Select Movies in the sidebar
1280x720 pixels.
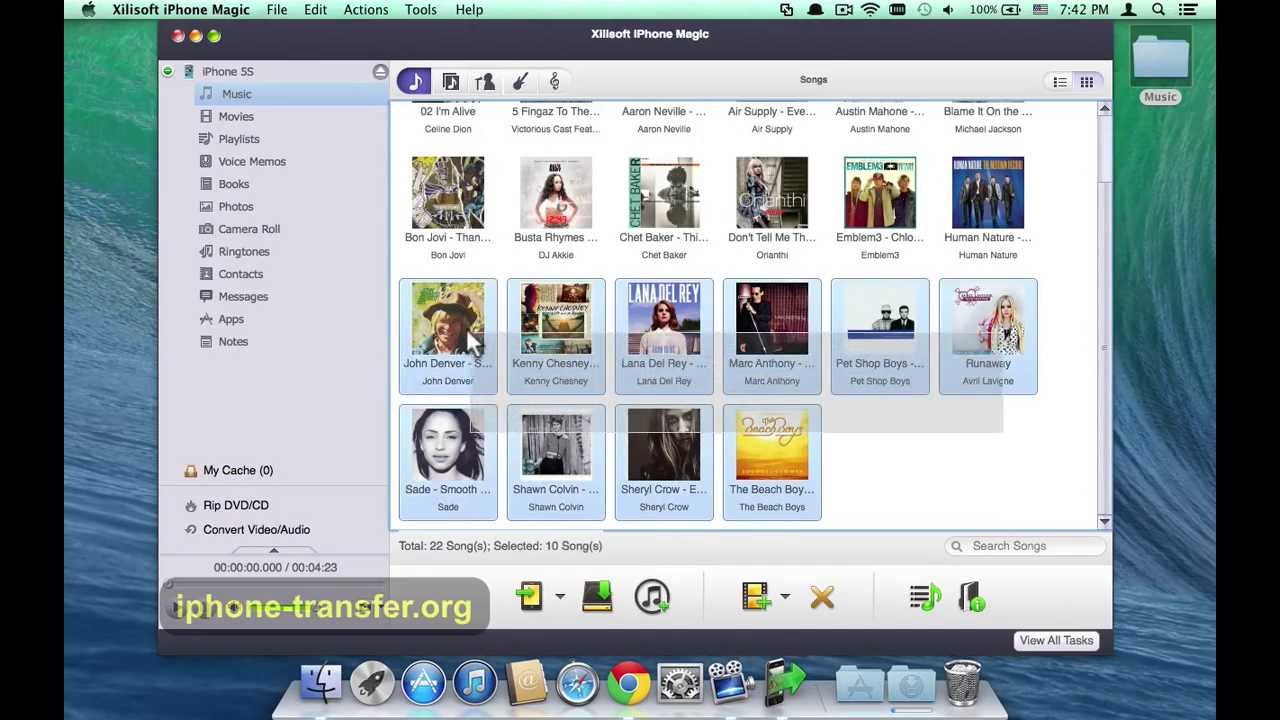coord(236,117)
